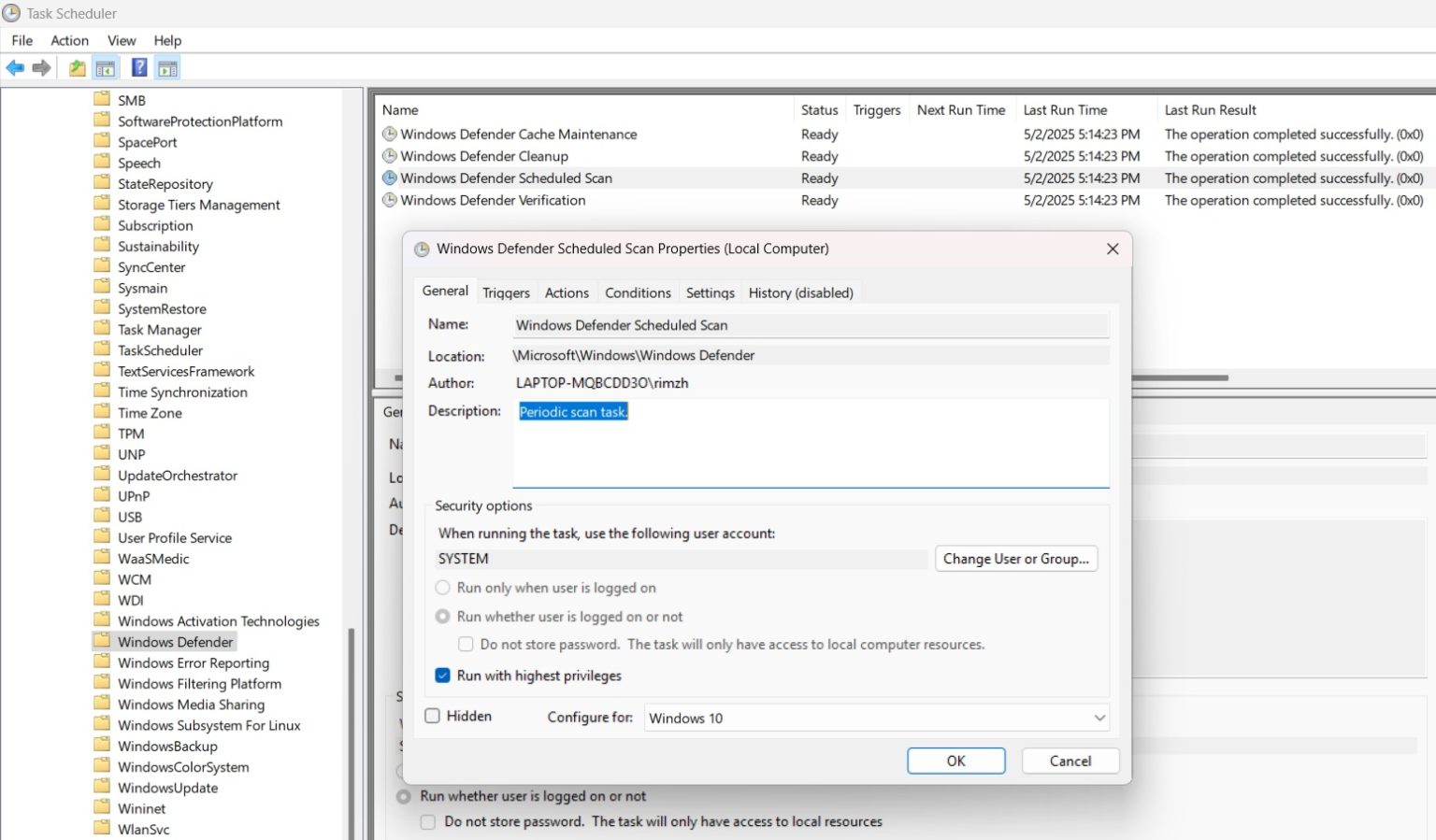The width and height of the screenshot is (1436, 840).
Task: Toggle the Show/Hide Action Pane icon
Action: point(166,66)
